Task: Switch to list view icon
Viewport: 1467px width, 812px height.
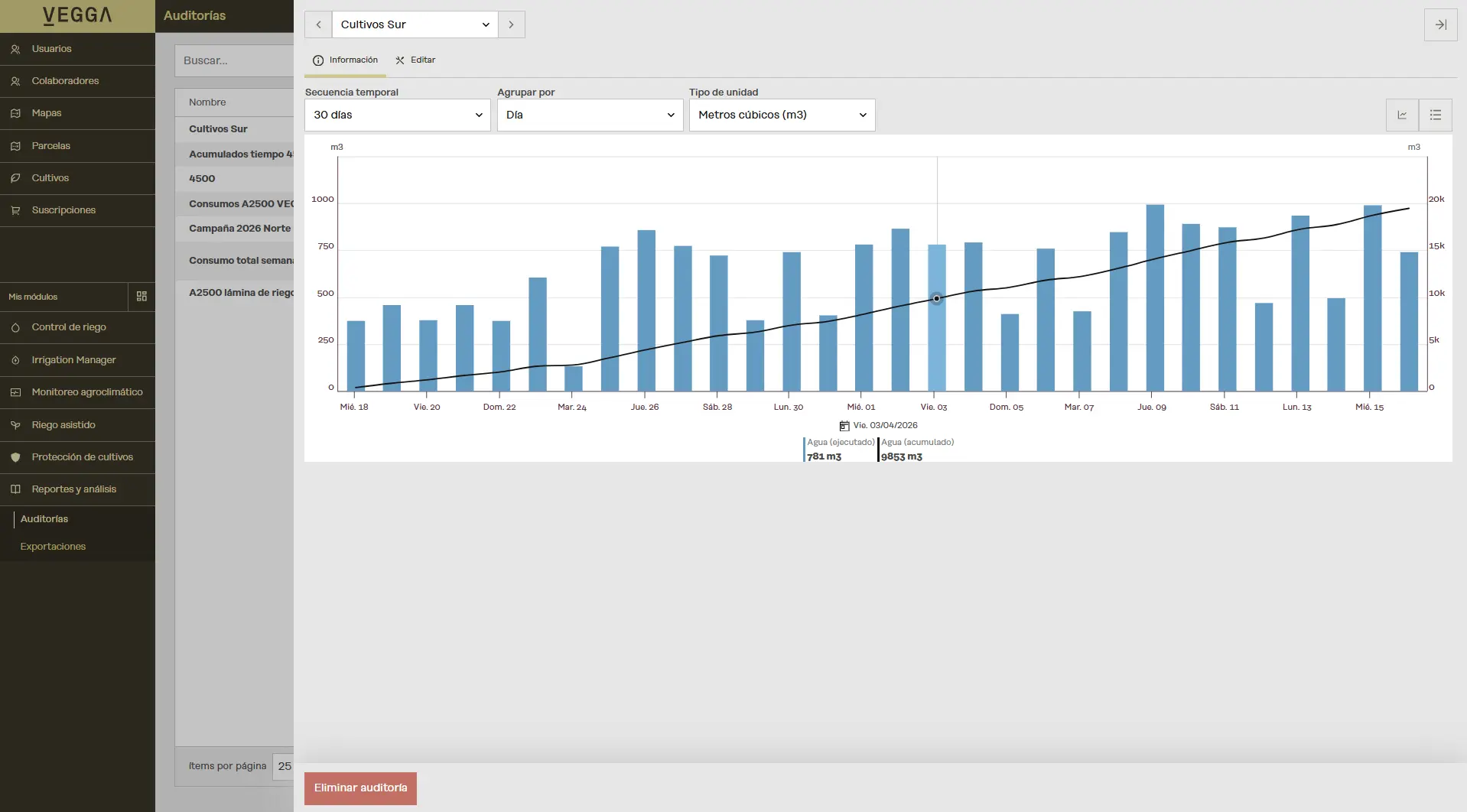Action: 1435,115
